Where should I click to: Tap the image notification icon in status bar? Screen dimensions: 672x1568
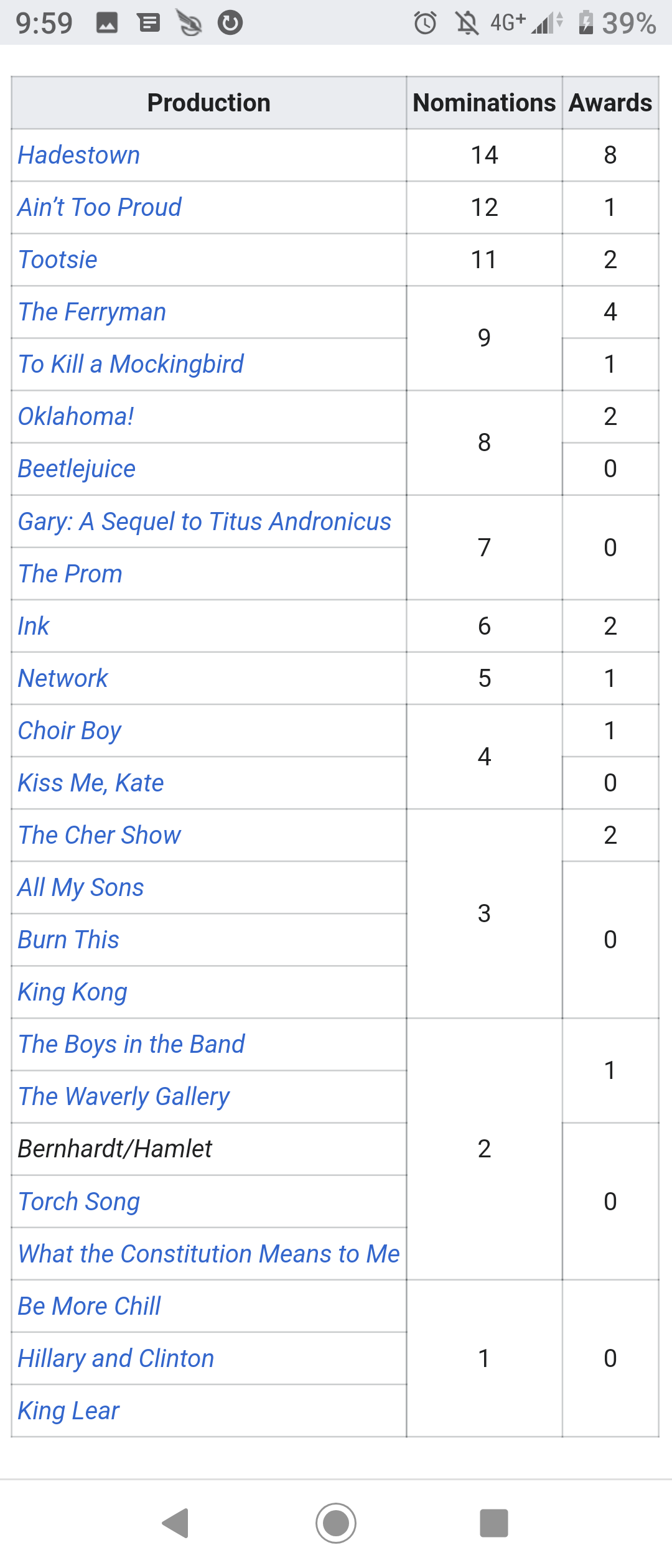tap(107, 23)
